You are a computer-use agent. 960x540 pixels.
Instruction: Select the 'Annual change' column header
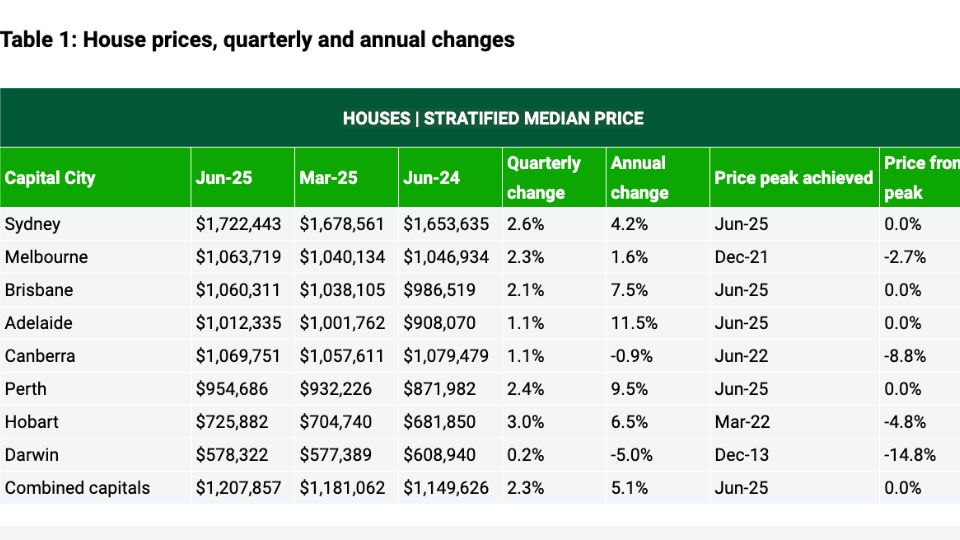coord(638,178)
